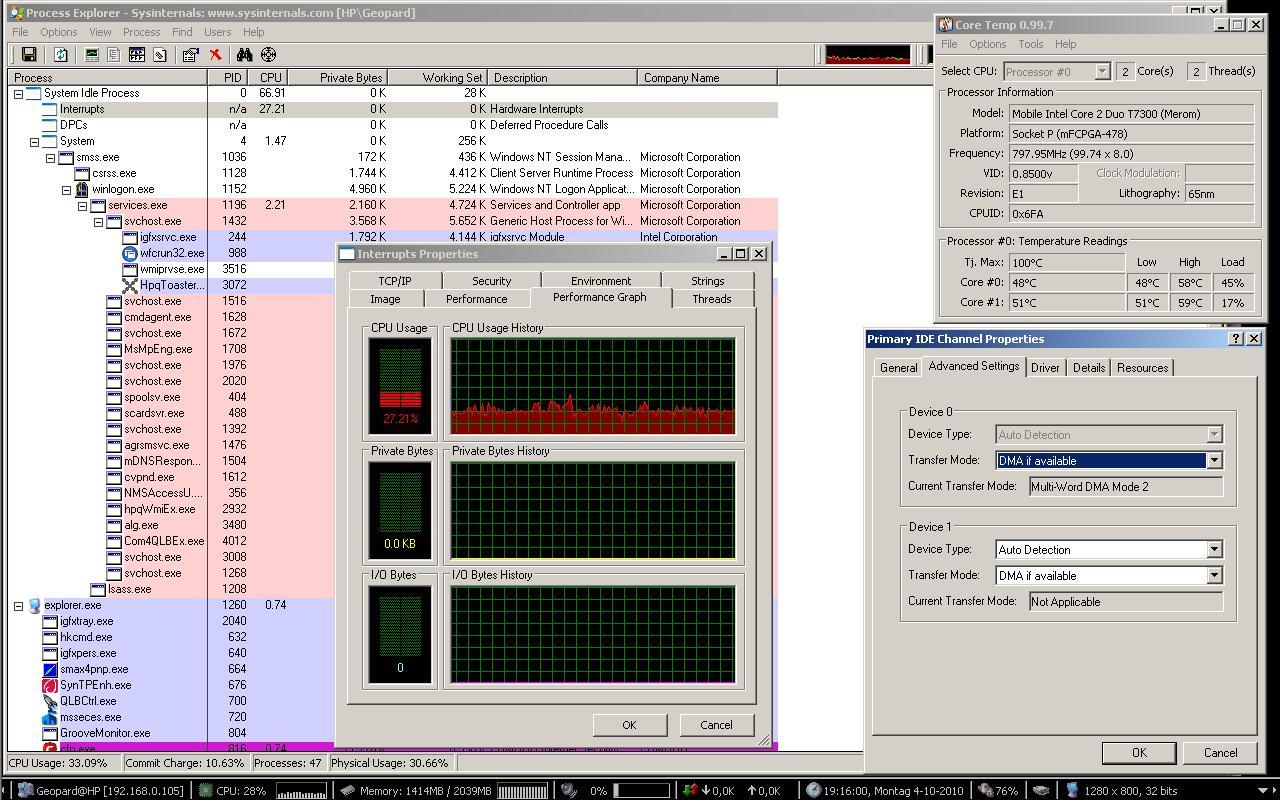Viewport: 1280px width, 800px height.
Task: Collapse the services.exe tree node
Action: tap(82, 205)
